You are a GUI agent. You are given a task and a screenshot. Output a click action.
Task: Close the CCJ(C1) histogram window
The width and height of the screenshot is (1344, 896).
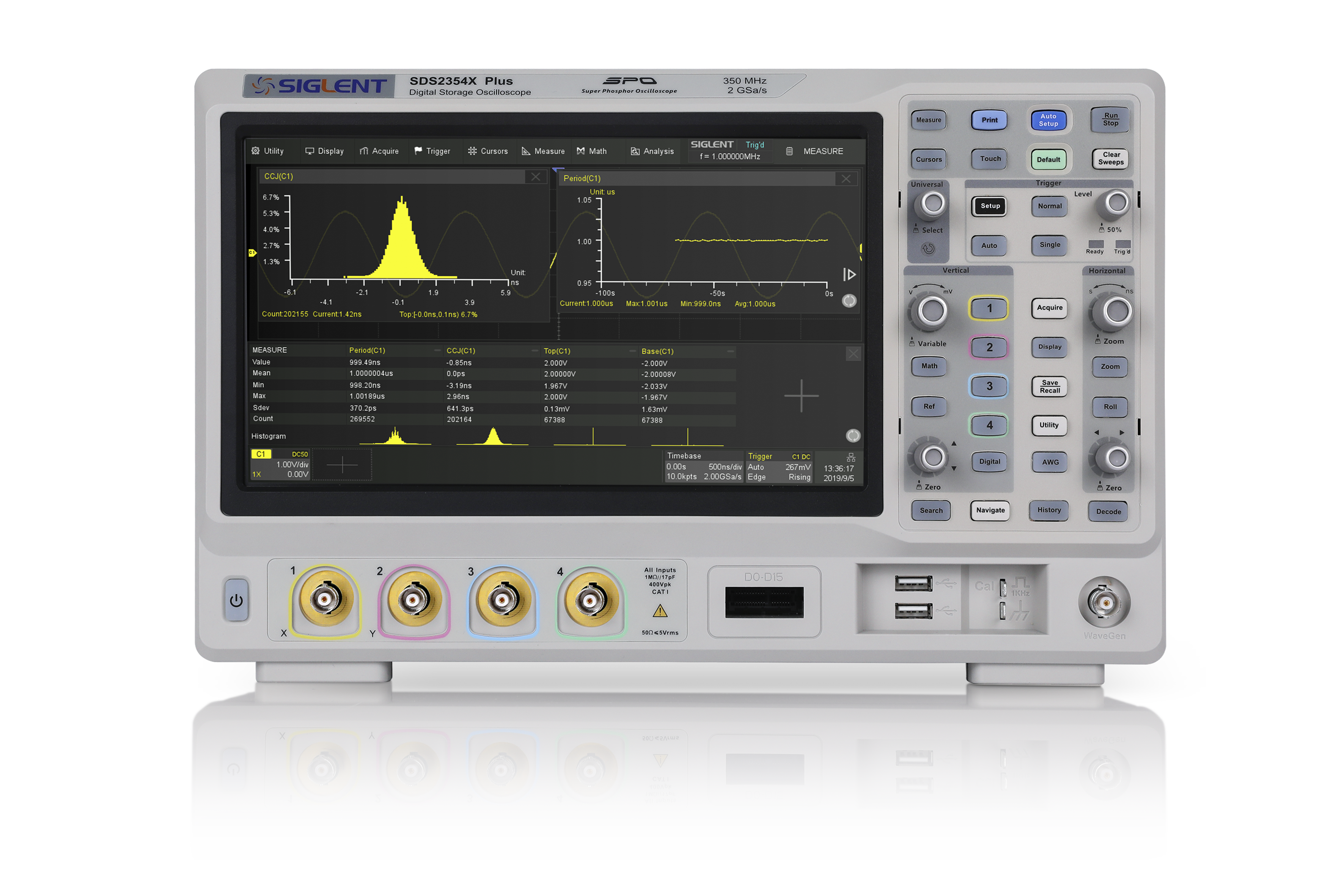coord(535,176)
